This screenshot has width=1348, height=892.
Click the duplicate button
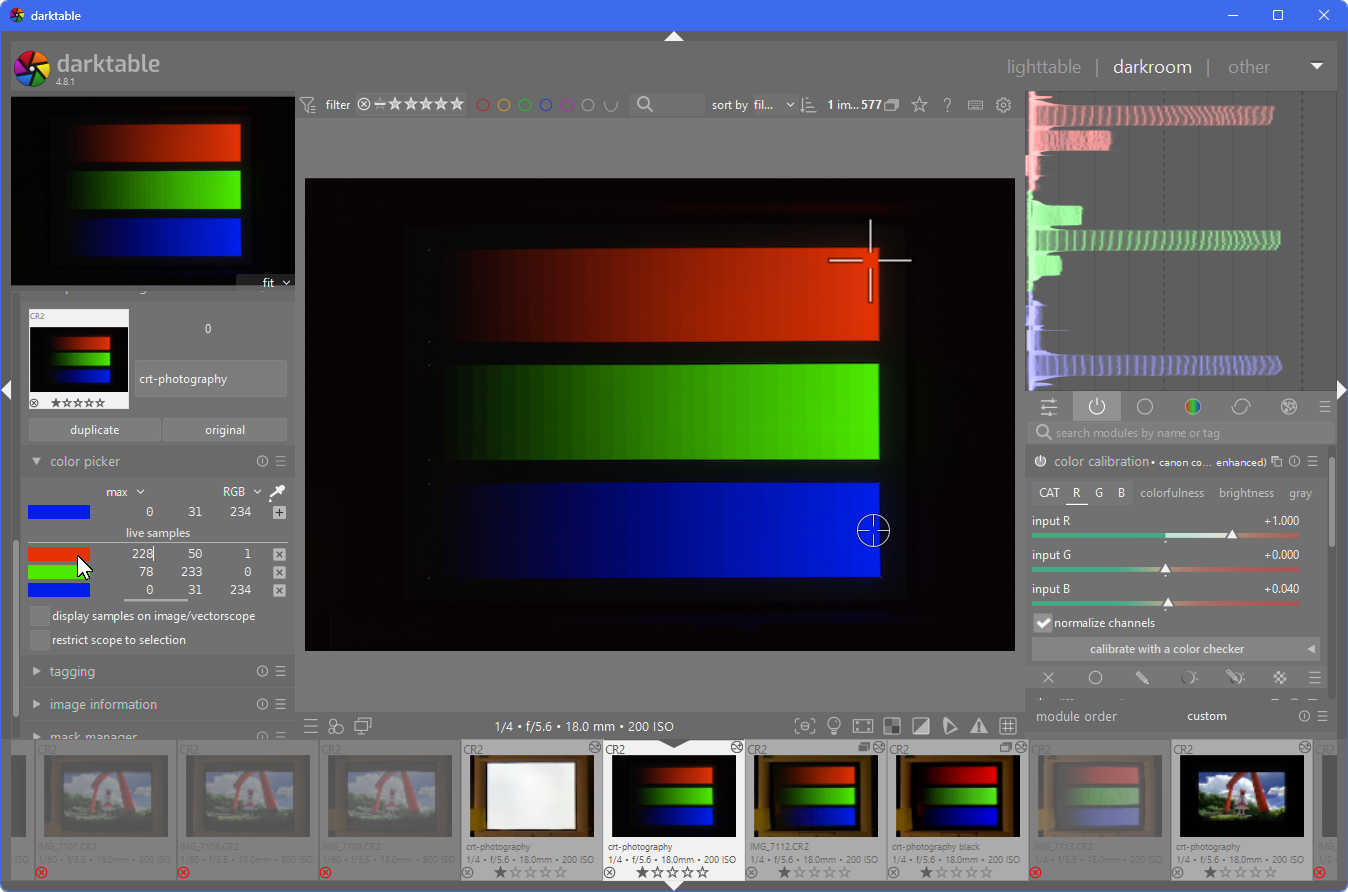pyautogui.click(x=95, y=430)
